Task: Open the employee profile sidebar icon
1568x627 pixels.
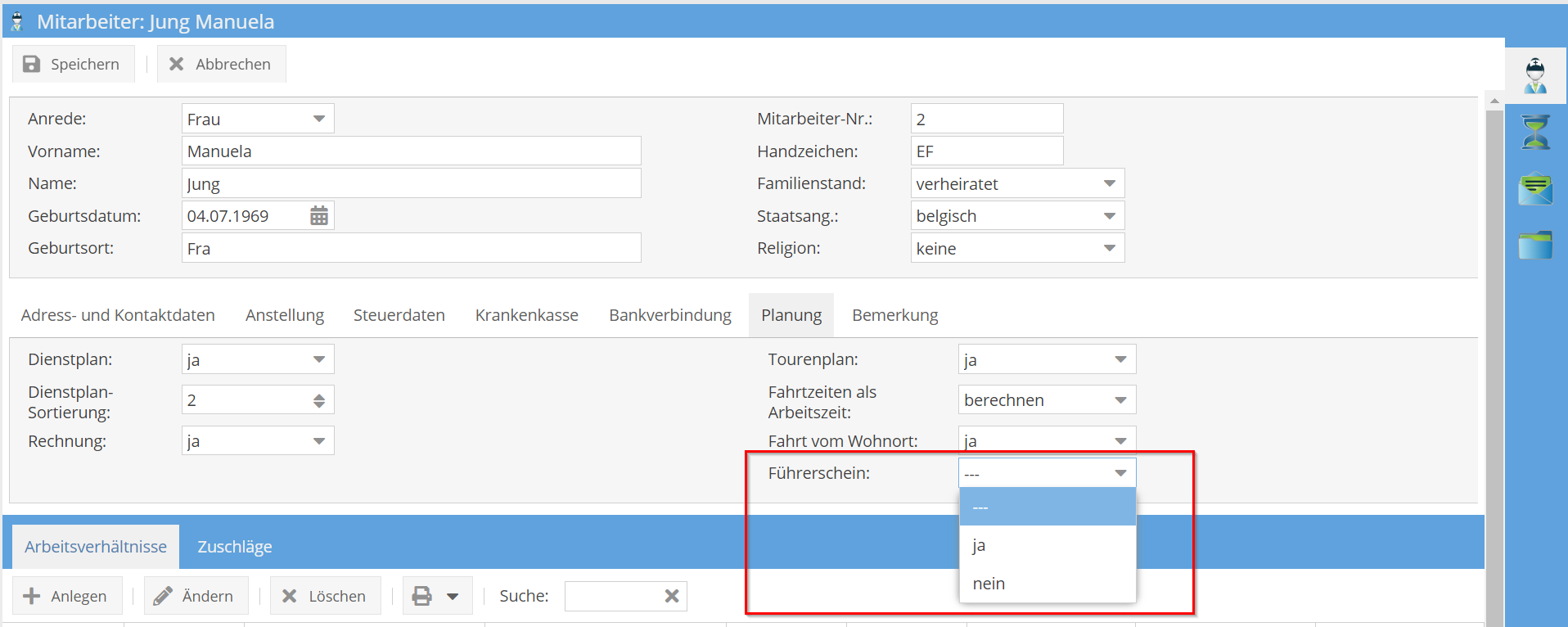Action: [x=1536, y=76]
